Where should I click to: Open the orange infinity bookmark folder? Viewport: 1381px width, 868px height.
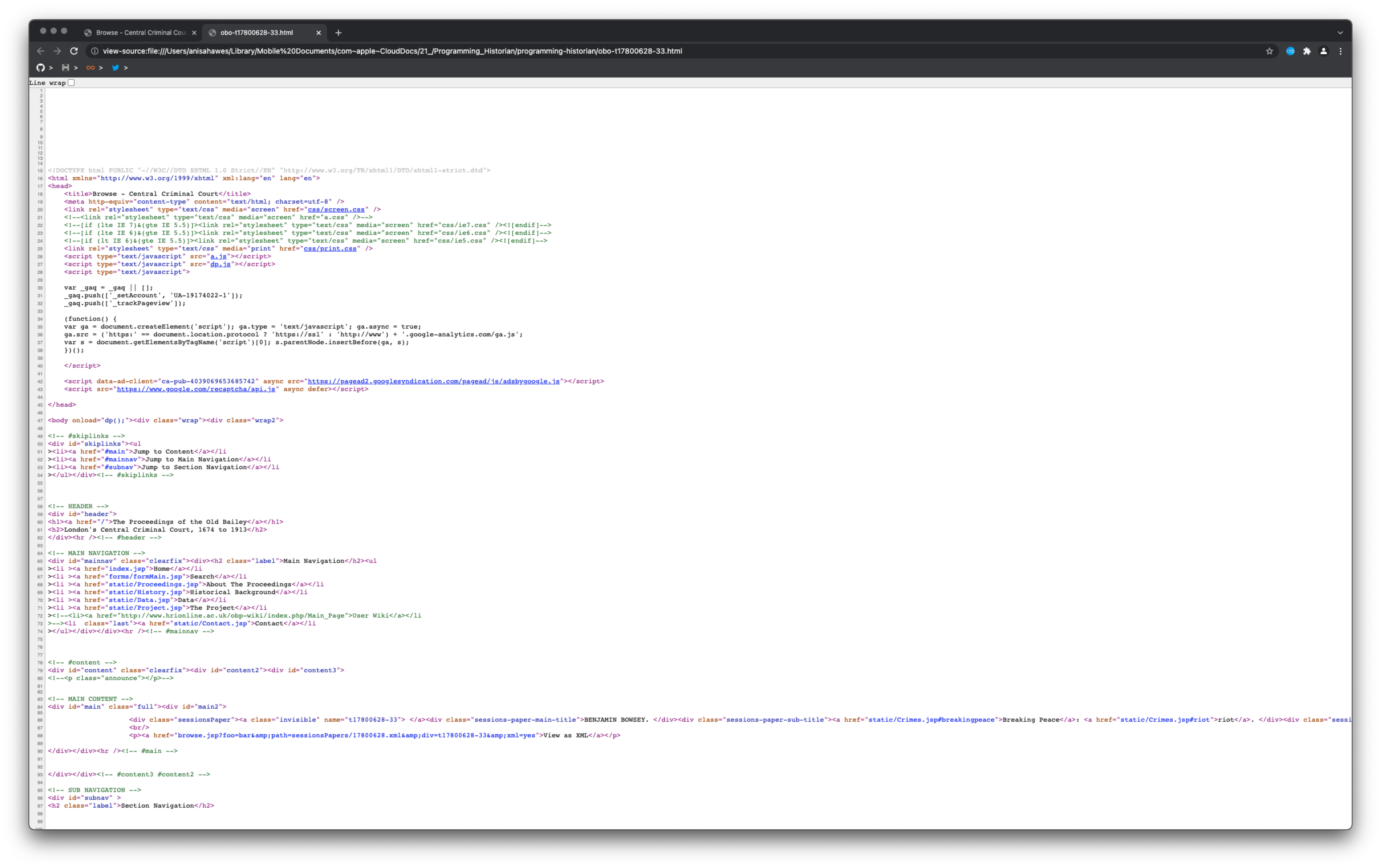coord(94,68)
